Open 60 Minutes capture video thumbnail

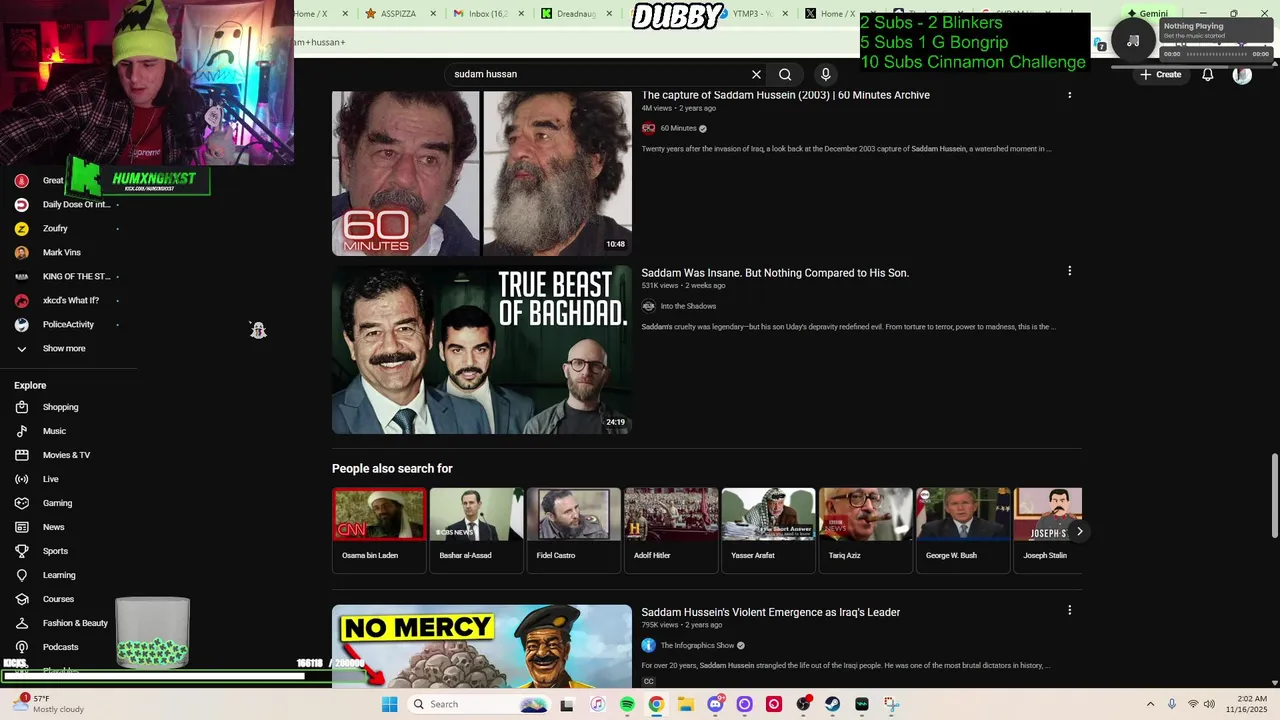pyautogui.click(x=482, y=173)
